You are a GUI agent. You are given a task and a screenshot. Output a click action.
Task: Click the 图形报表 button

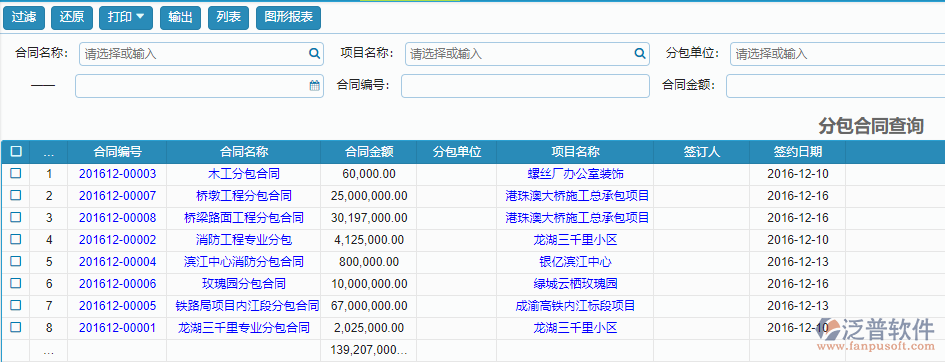(x=289, y=17)
